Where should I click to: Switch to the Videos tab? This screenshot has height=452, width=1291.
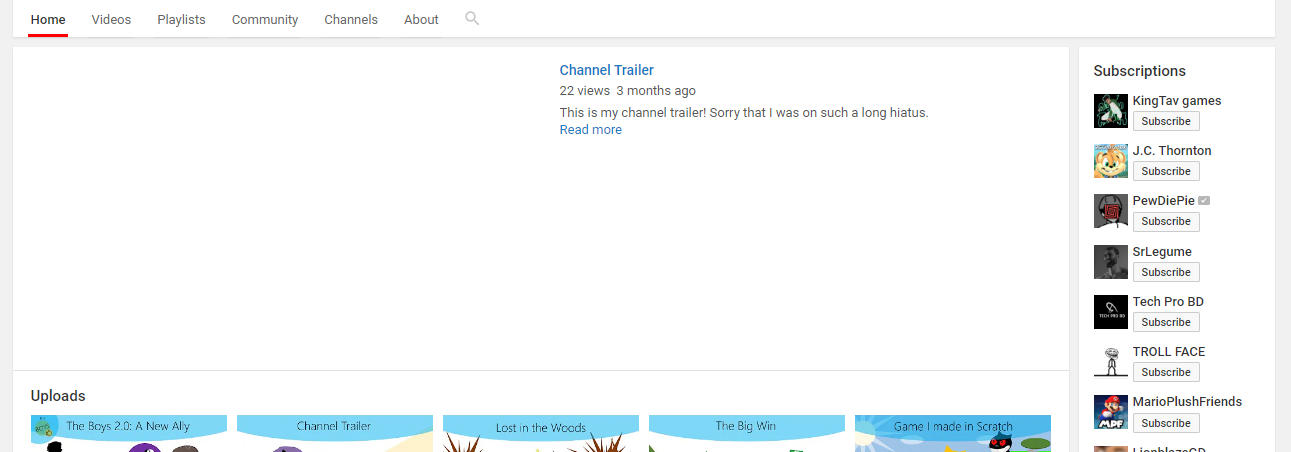pos(111,19)
